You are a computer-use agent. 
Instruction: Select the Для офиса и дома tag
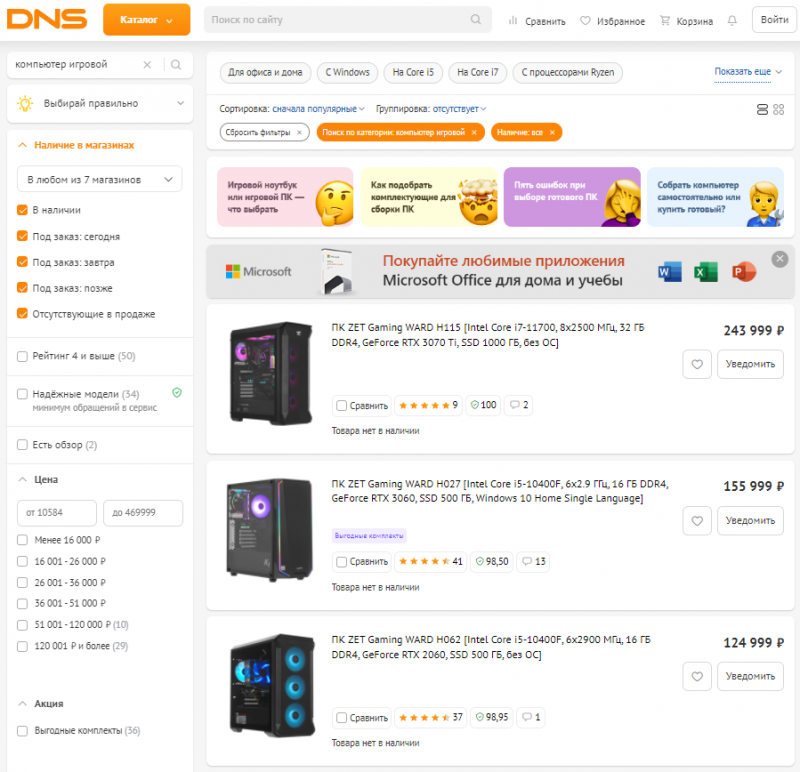coord(265,72)
